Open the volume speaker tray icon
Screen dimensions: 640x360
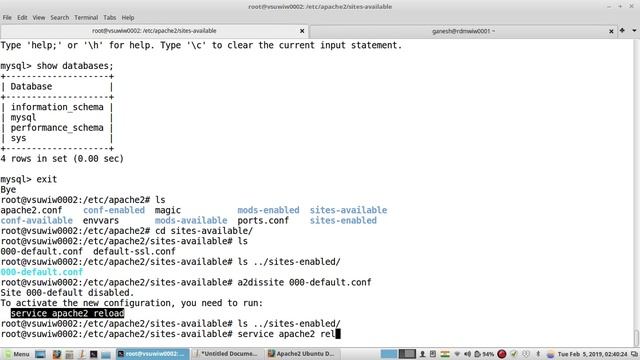coord(467,354)
